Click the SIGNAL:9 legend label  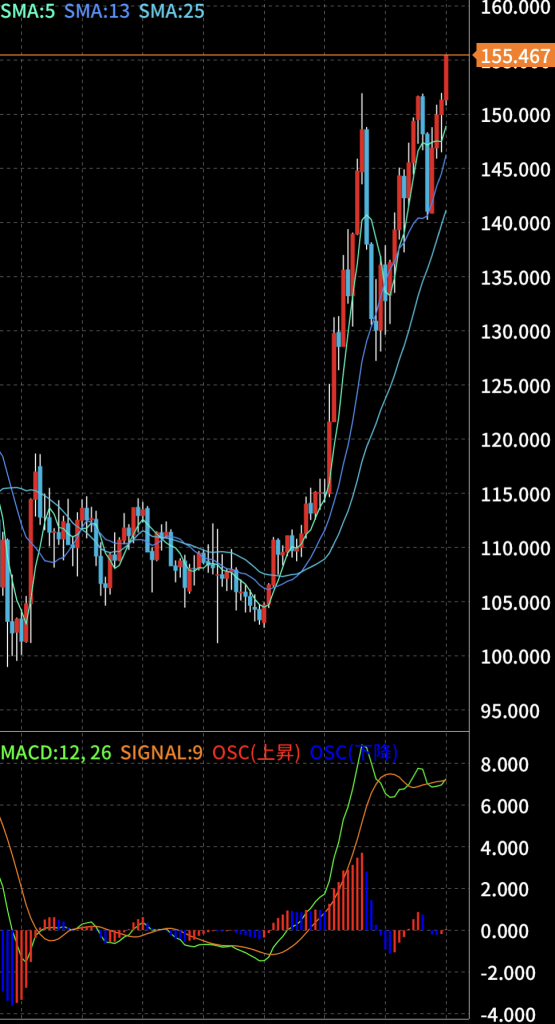(x=161, y=753)
